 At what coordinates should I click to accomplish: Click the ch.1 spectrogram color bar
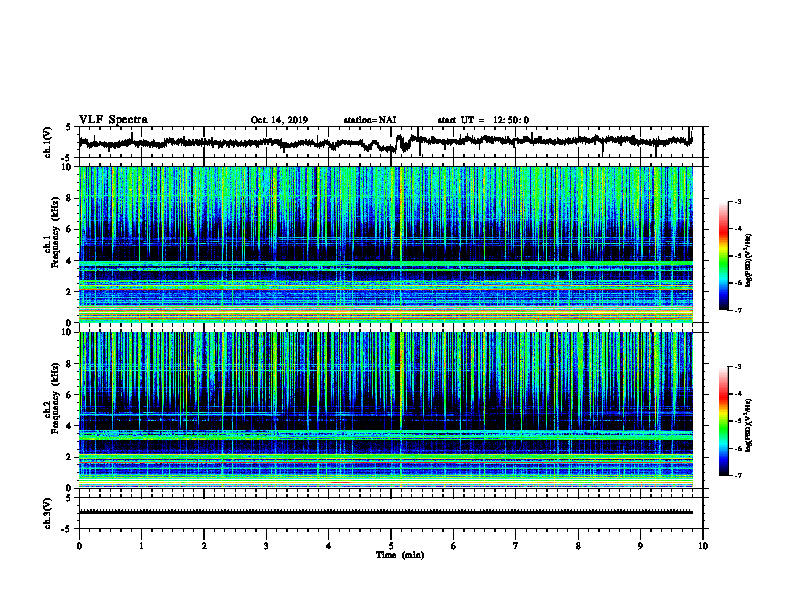point(723,256)
